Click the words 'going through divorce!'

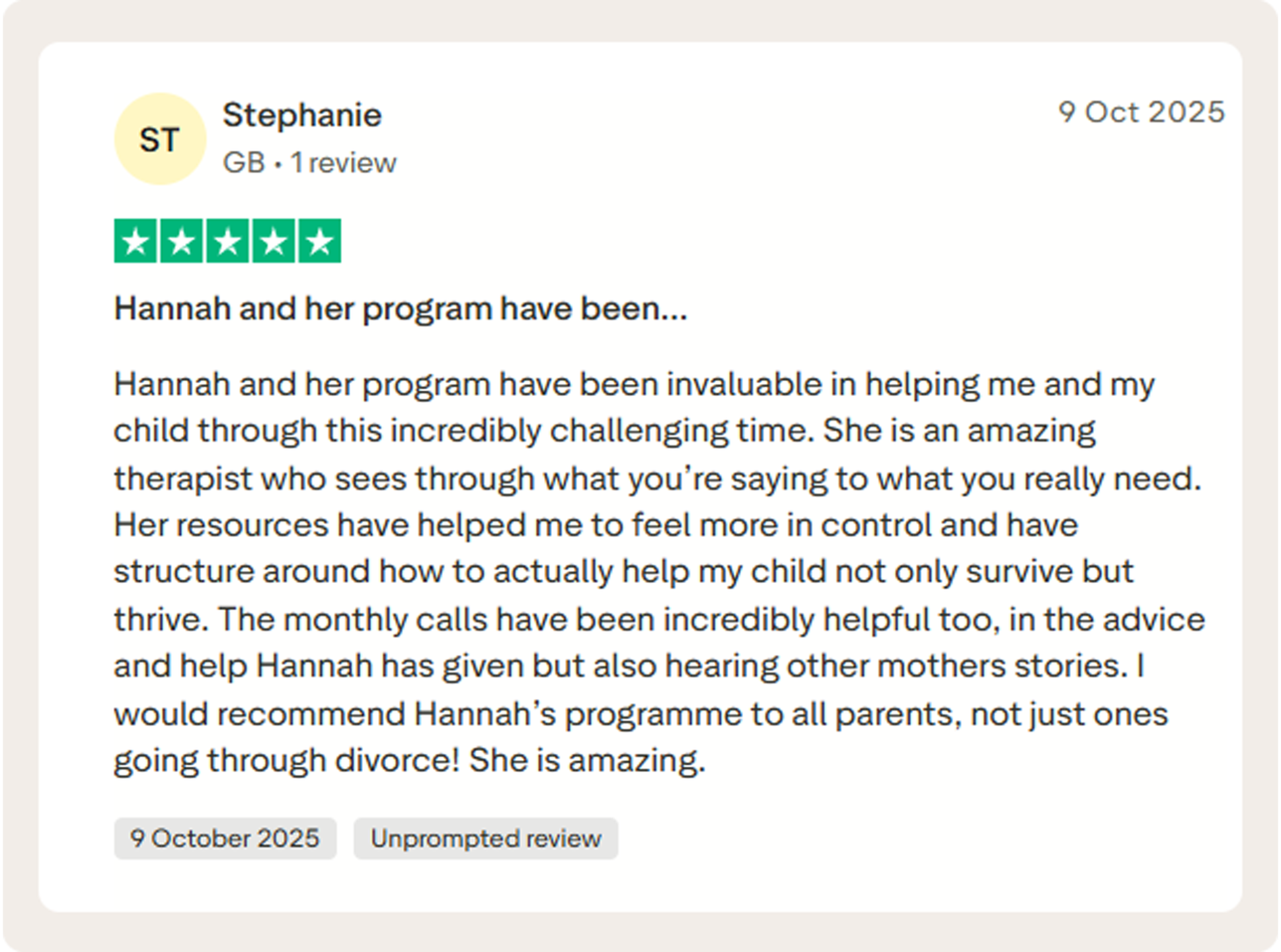(x=287, y=761)
